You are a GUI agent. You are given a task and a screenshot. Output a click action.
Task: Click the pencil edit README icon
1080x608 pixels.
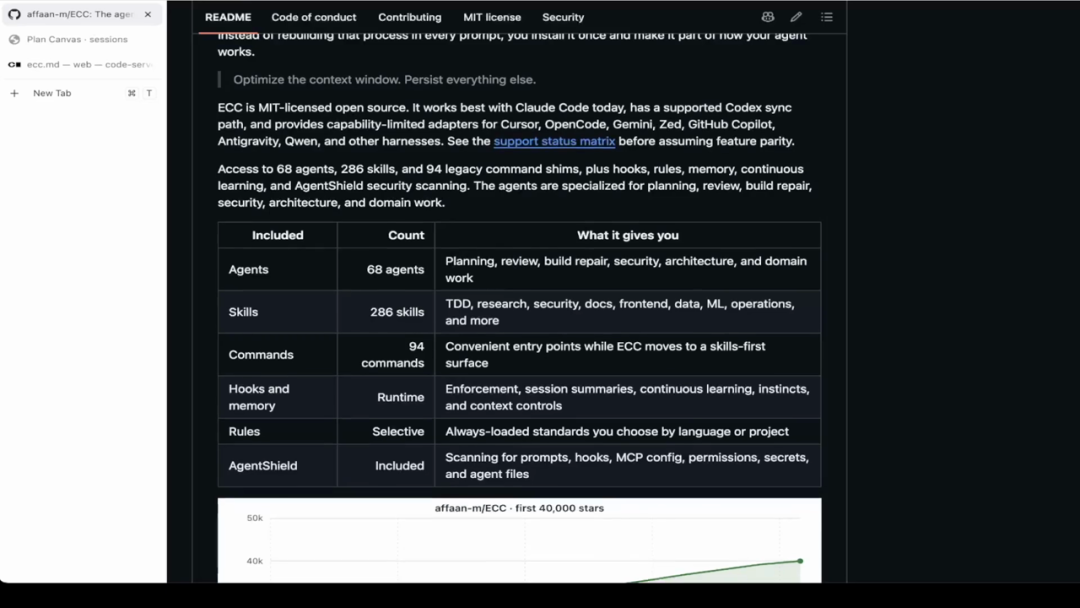(x=796, y=17)
